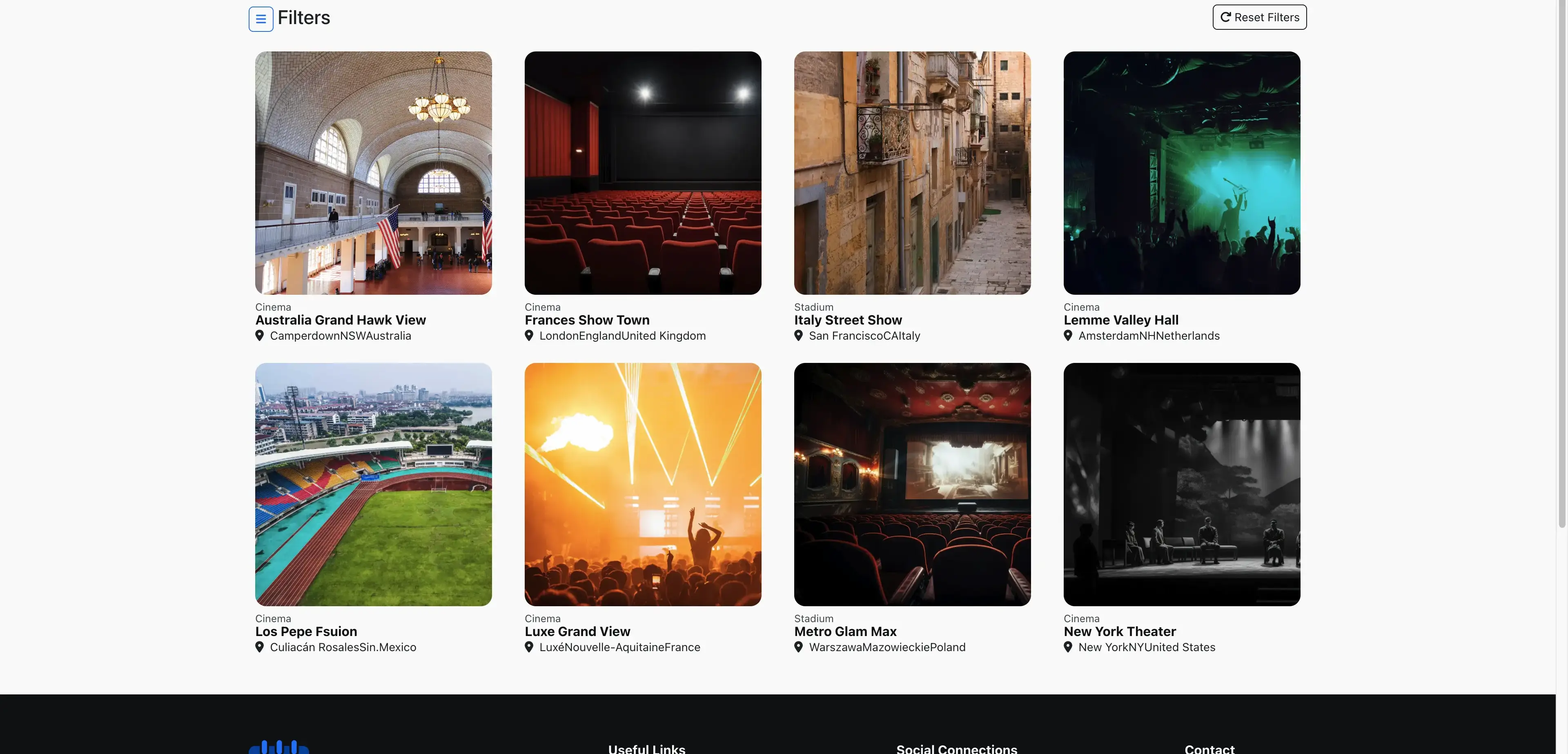Select the Luxe Grand View title
Image resolution: width=1568 pixels, height=754 pixels.
578,631
